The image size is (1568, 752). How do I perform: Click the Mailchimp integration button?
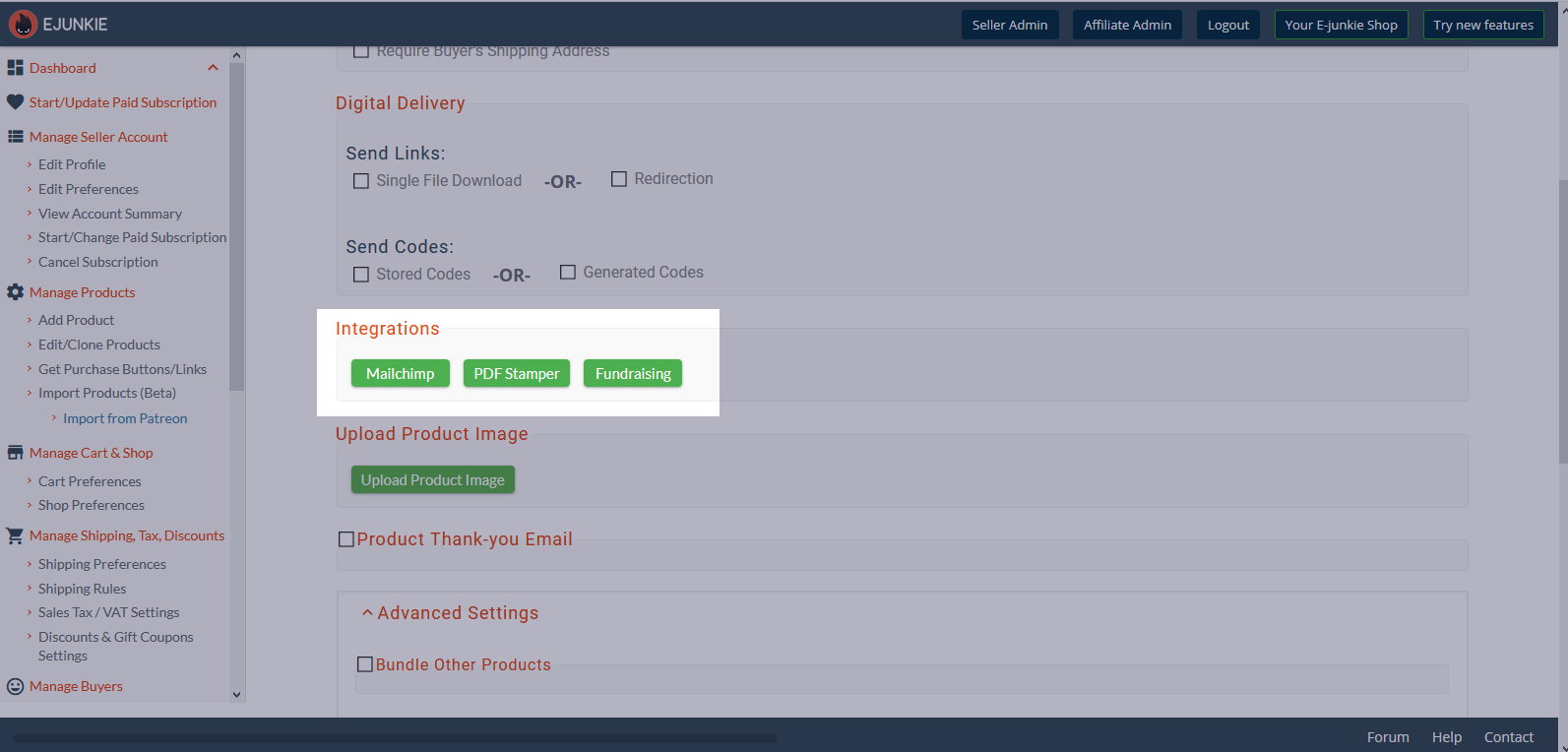point(400,374)
